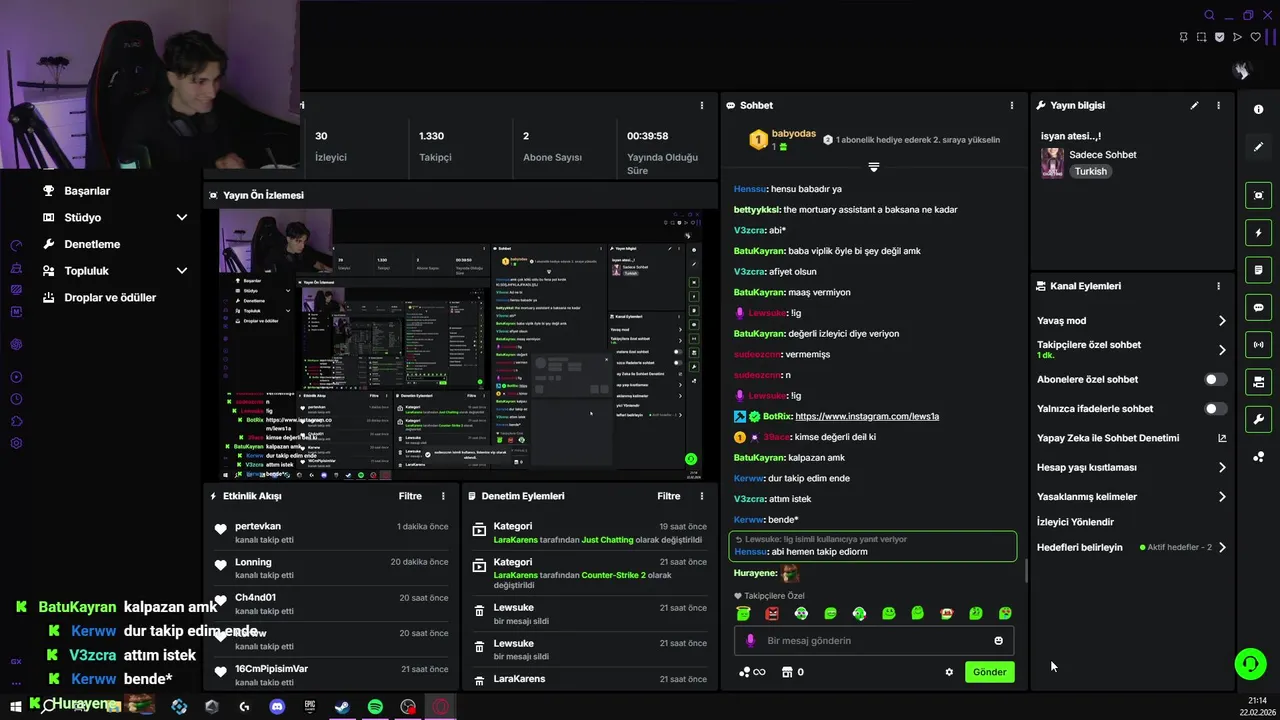The width and height of the screenshot is (1280, 720).
Task: Open Yapay Zeka ile Sohbet Denetimi link
Action: [1108, 438]
